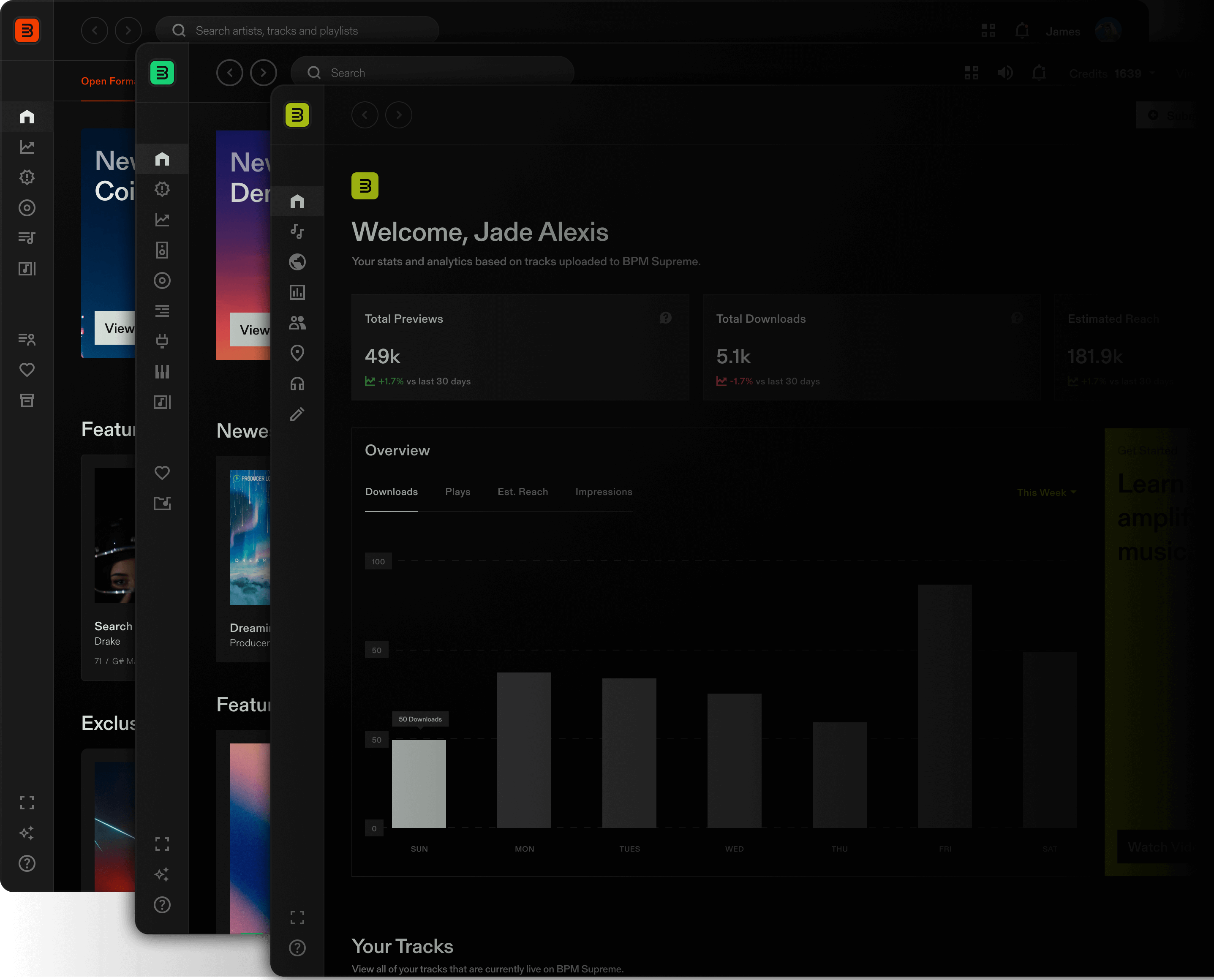Open the trending chart icon in middle sidebar
The image size is (1214, 980).
(162, 220)
